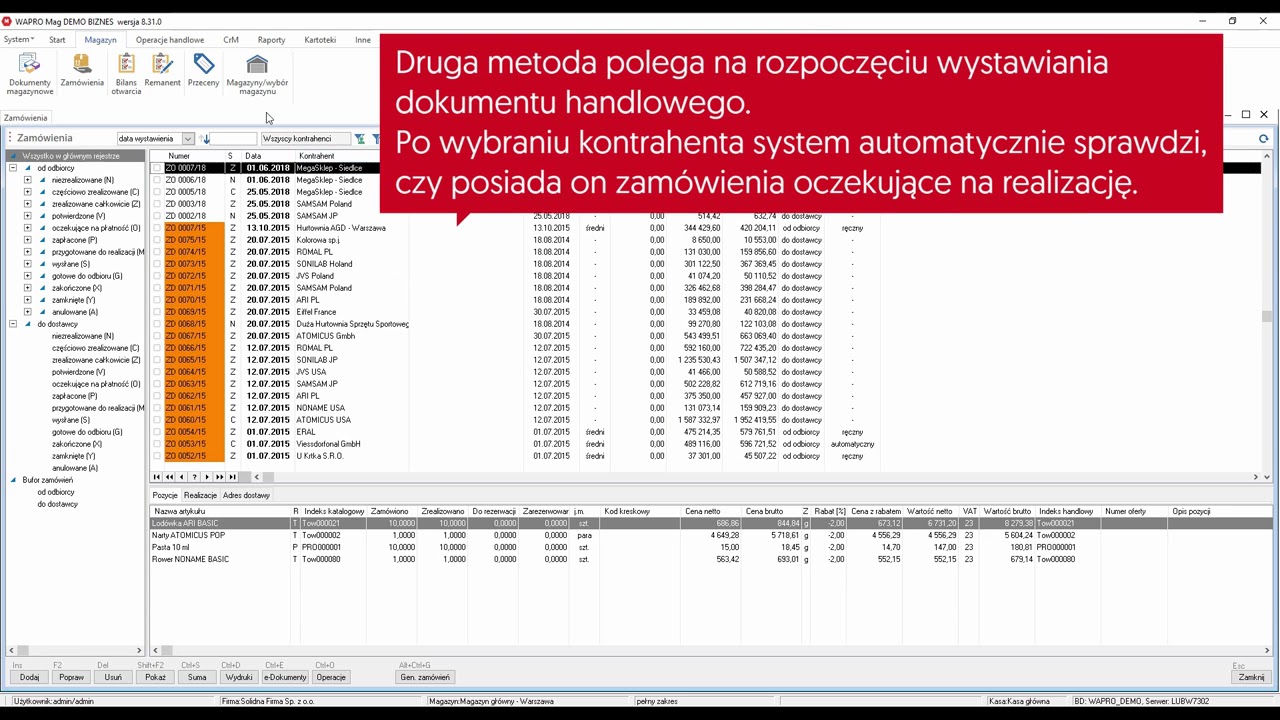Image resolution: width=1280 pixels, height=720 pixels.
Task: Select 'Narty ATOMICUS POP' position row
Action: click(x=712, y=535)
